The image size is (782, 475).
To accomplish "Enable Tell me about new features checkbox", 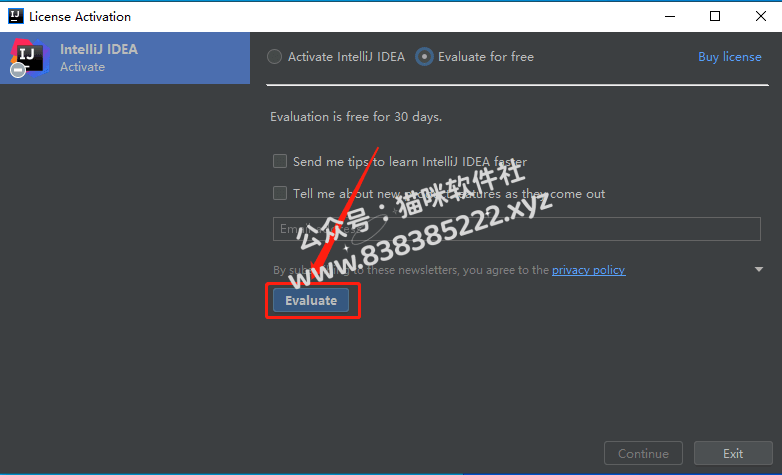I will coord(280,193).
